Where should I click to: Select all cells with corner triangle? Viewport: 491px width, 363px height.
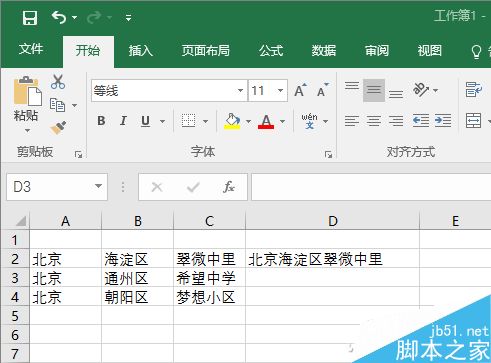21,221
